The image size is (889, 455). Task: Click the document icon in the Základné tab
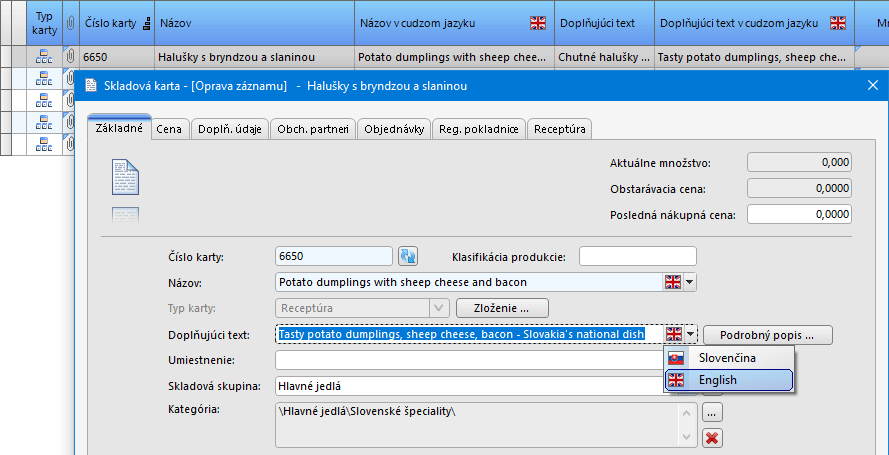click(125, 177)
